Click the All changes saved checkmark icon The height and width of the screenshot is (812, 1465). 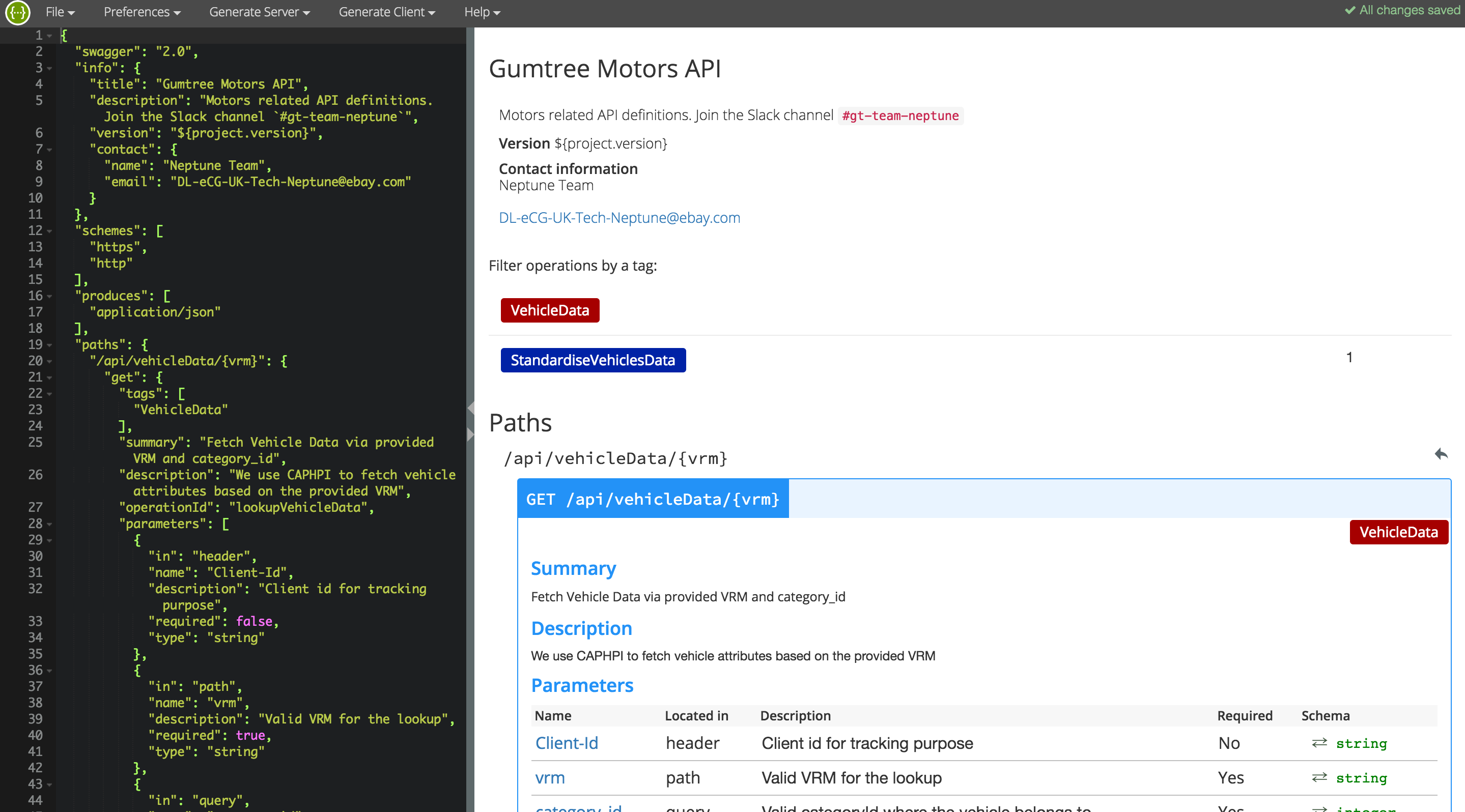1349,10
